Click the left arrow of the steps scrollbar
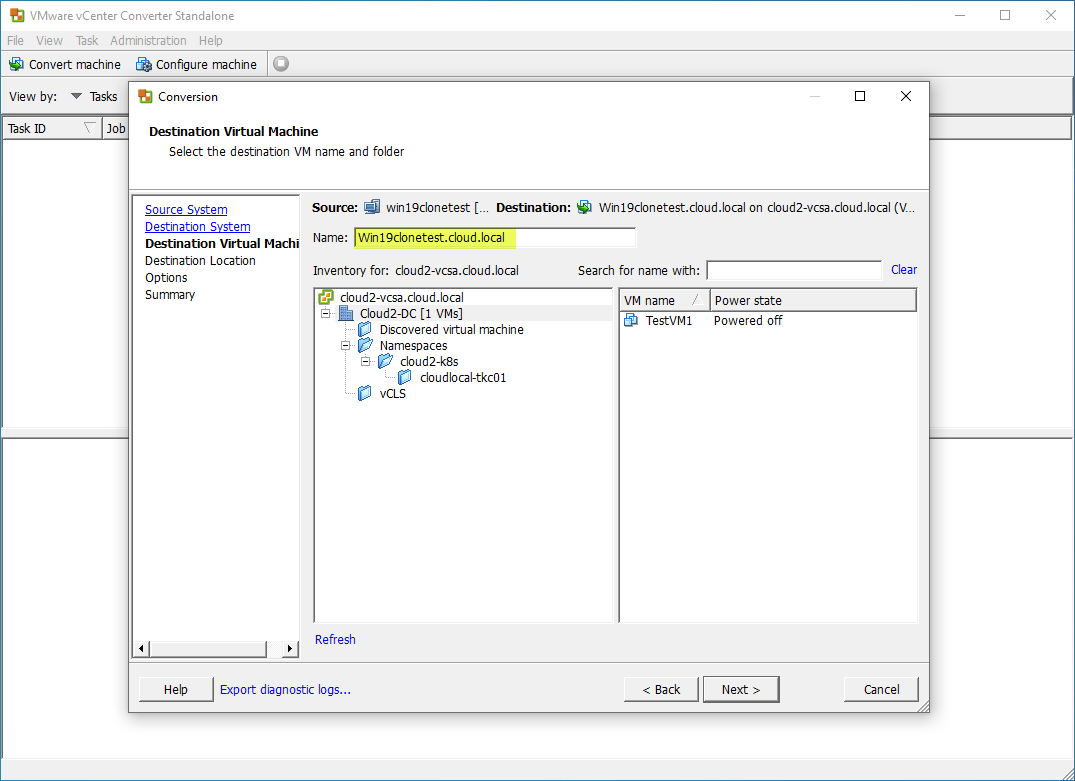The width and height of the screenshot is (1075, 781). click(141, 648)
